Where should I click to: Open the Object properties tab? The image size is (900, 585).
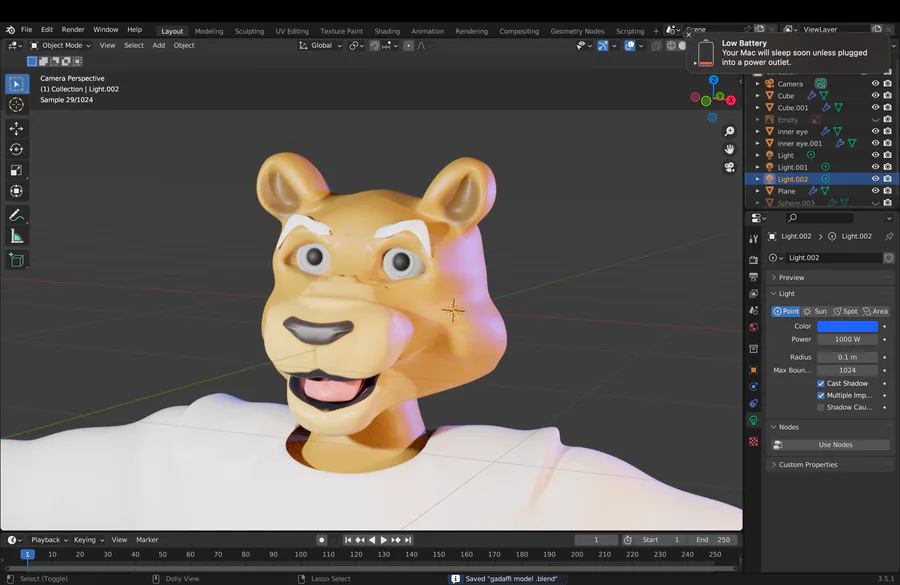point(754,370)
